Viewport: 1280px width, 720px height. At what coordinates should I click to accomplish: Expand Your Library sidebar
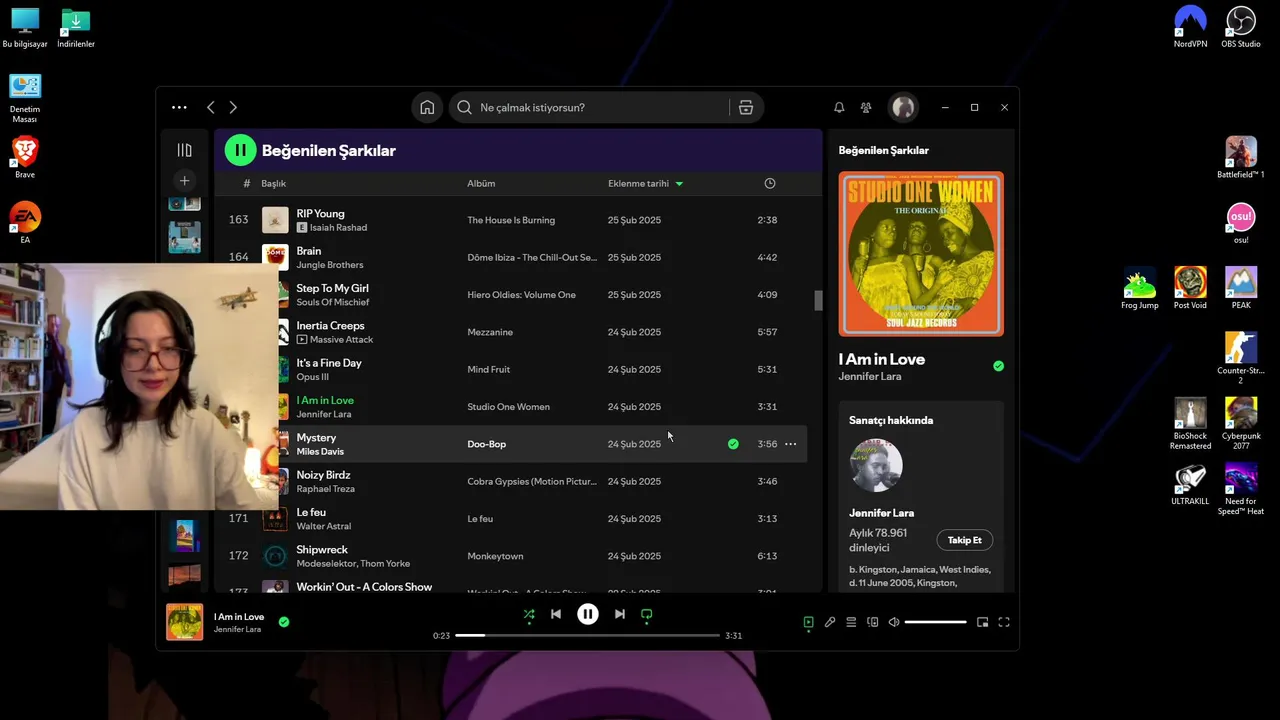click(184, 150)
